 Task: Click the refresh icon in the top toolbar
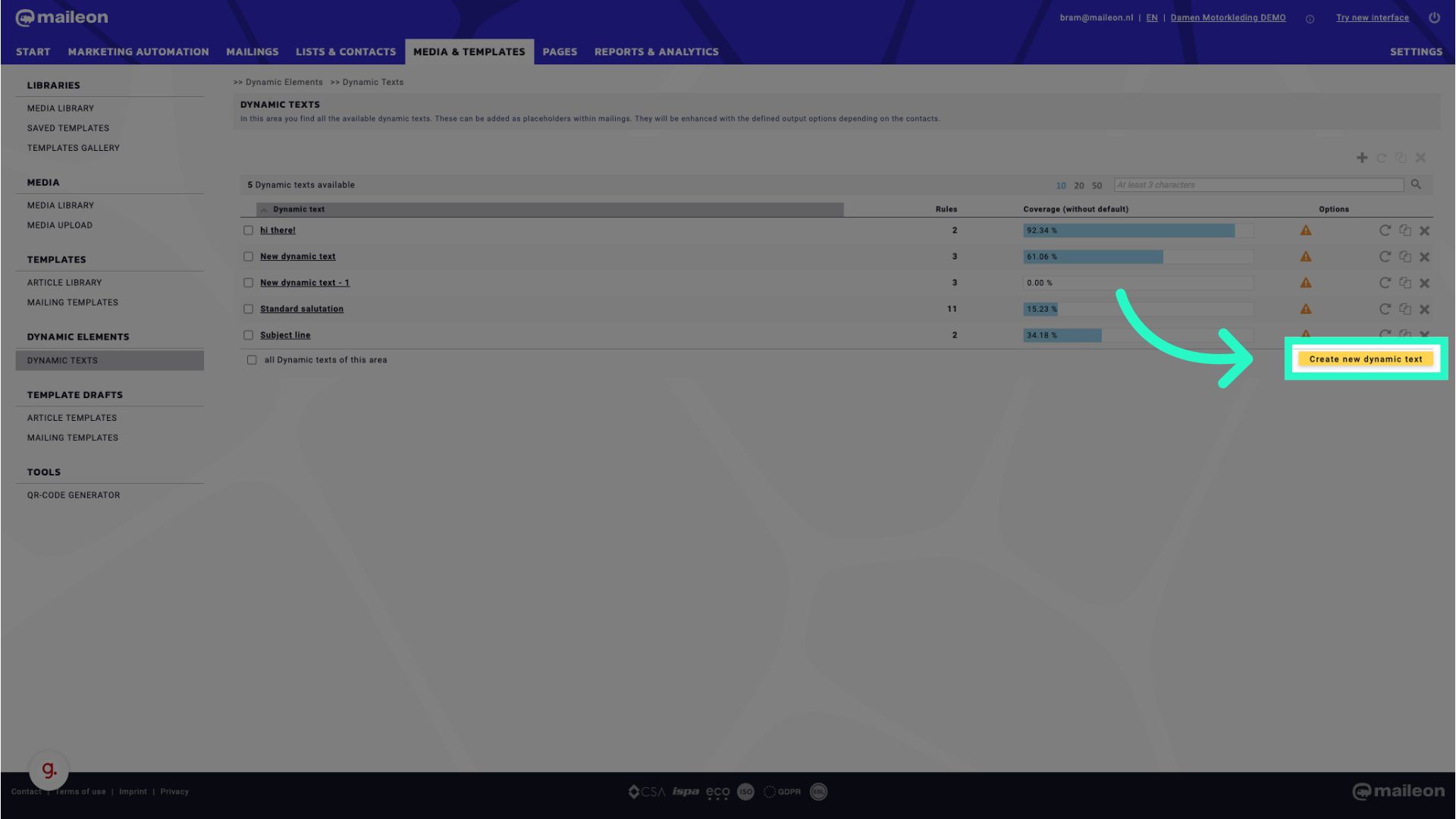point(1382,157)
